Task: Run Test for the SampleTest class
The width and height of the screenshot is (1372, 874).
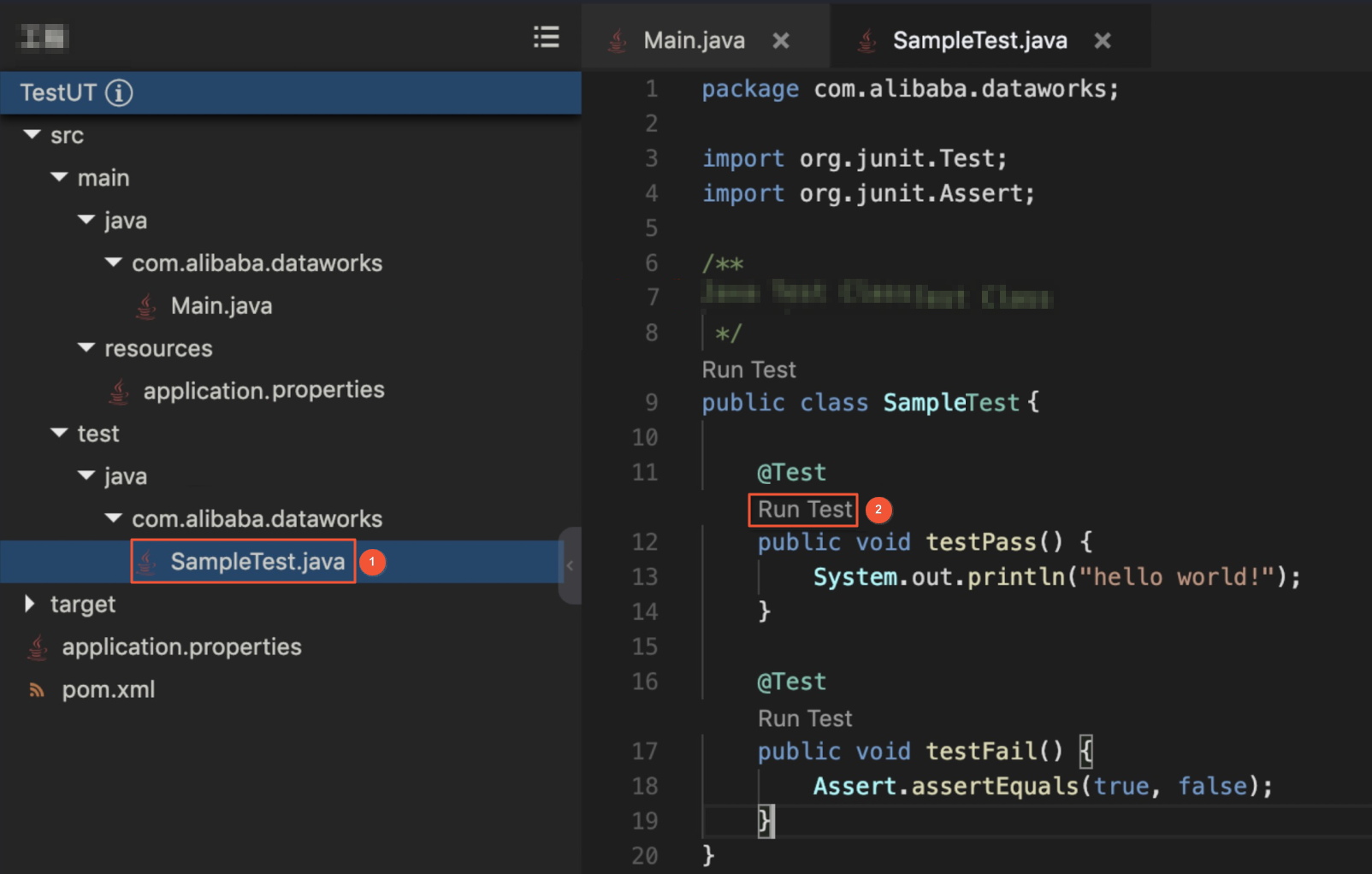Action: click(x=748, y=369)
